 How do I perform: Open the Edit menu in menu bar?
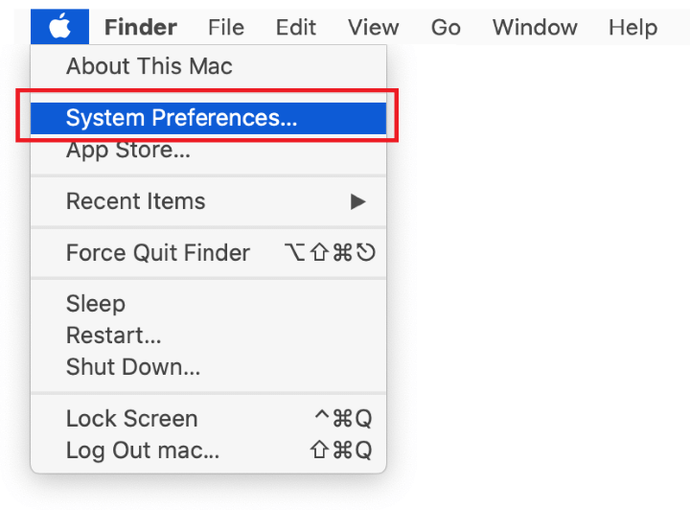click(x=296, y=27)
